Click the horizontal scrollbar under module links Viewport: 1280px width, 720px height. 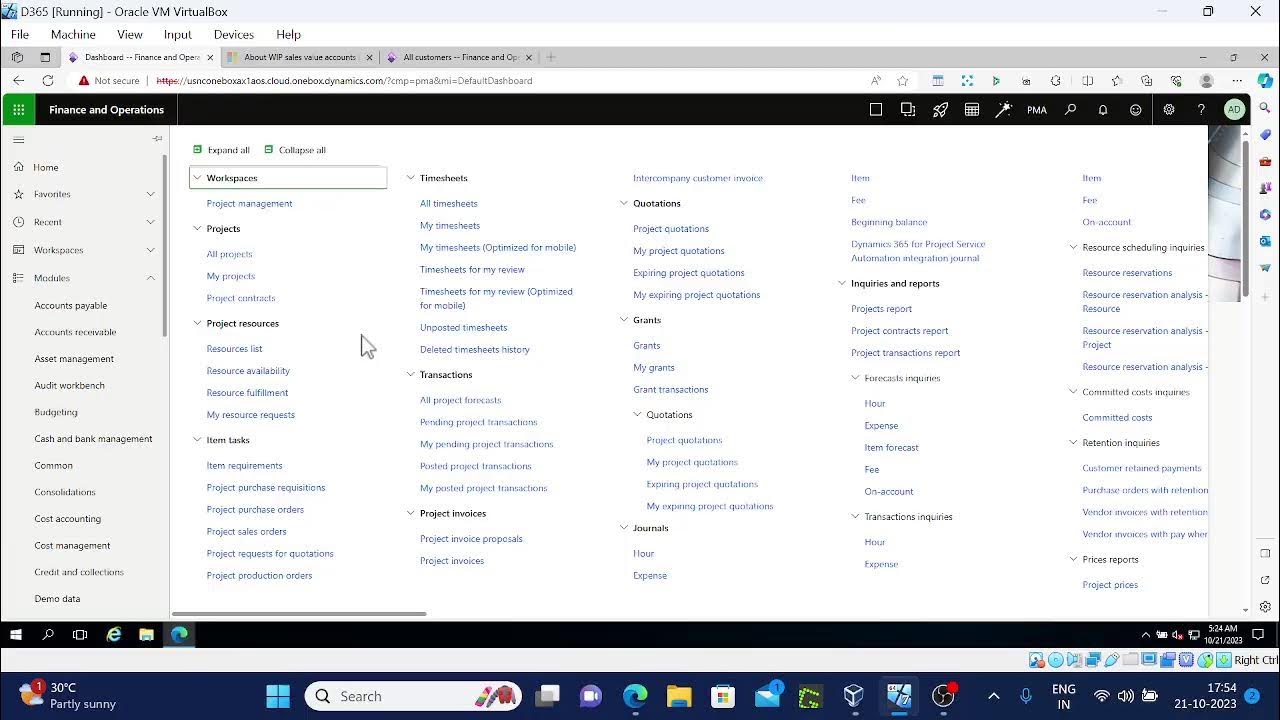pos(299,614)
